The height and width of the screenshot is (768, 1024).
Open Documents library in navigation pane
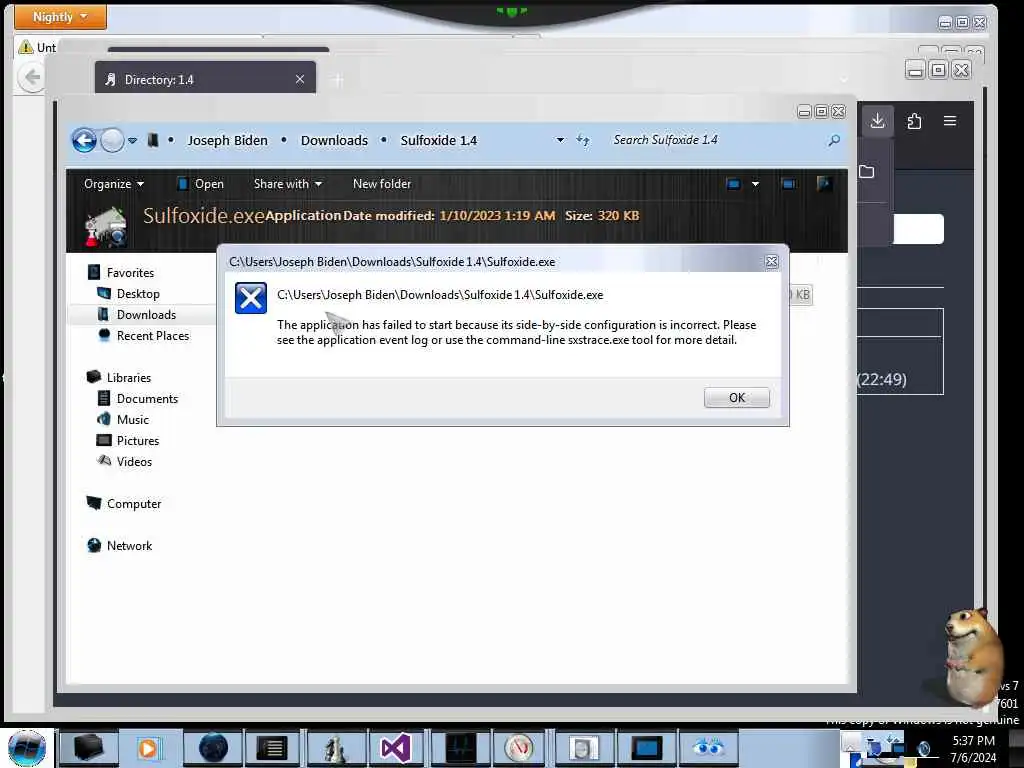point(147,398)
